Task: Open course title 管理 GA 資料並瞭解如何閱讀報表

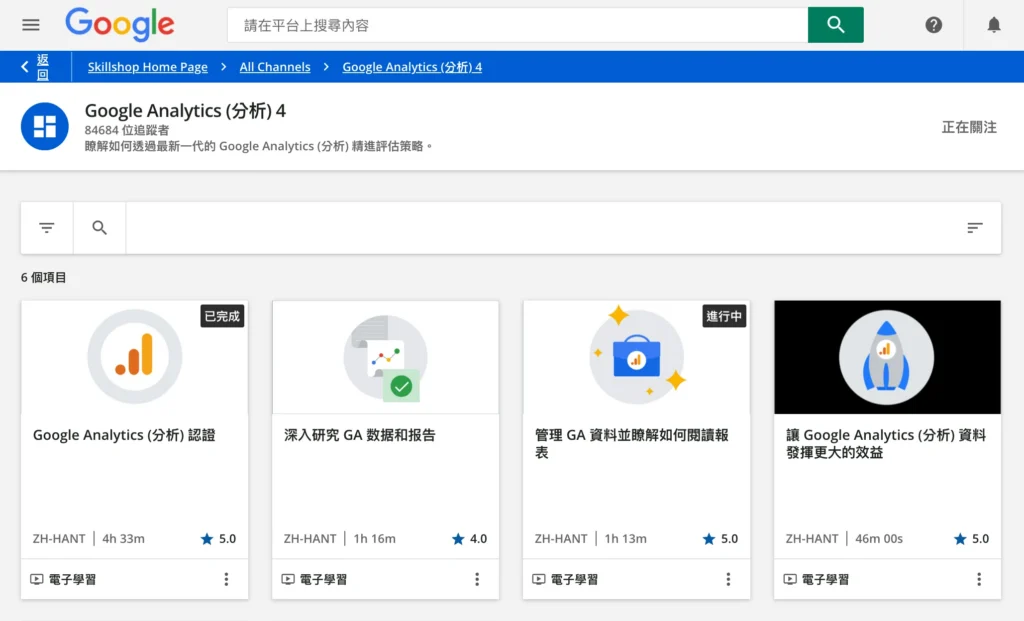Action: [x=632, y=443]
